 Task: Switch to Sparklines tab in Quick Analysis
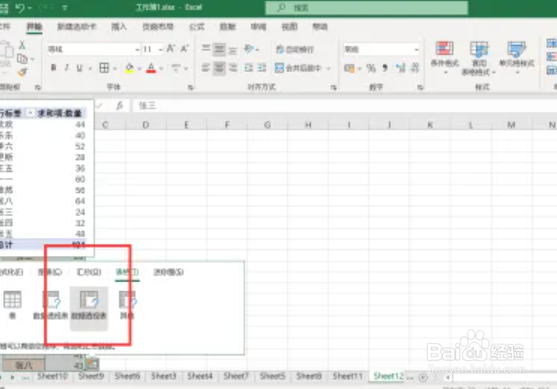(169, 272)
